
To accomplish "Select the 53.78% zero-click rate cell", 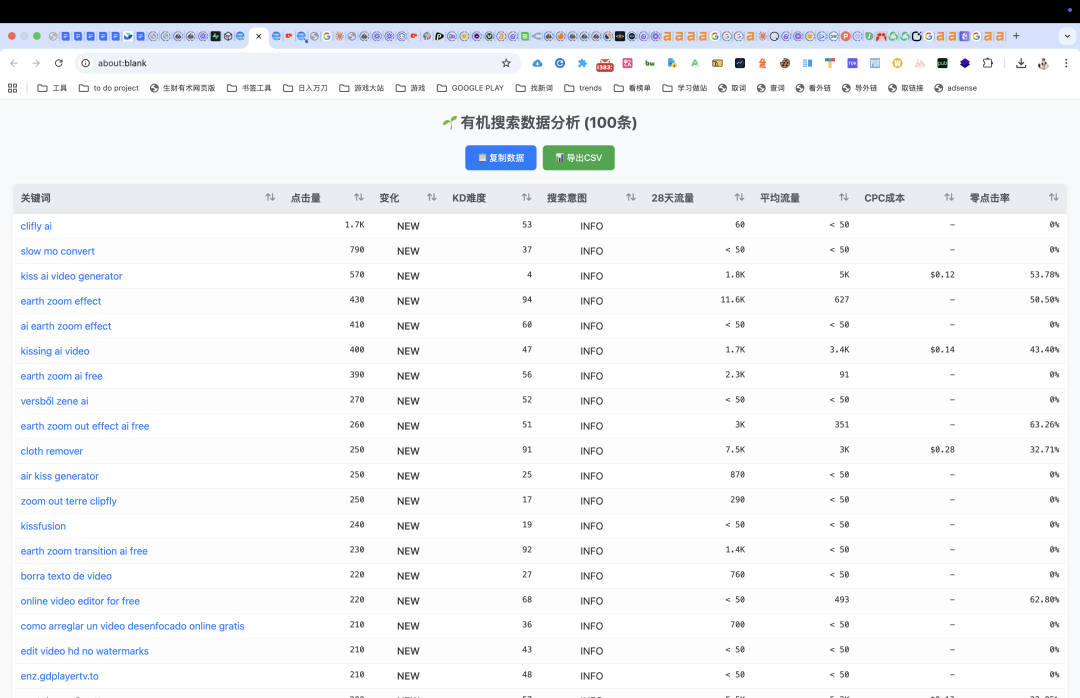I will point(1044,275).
